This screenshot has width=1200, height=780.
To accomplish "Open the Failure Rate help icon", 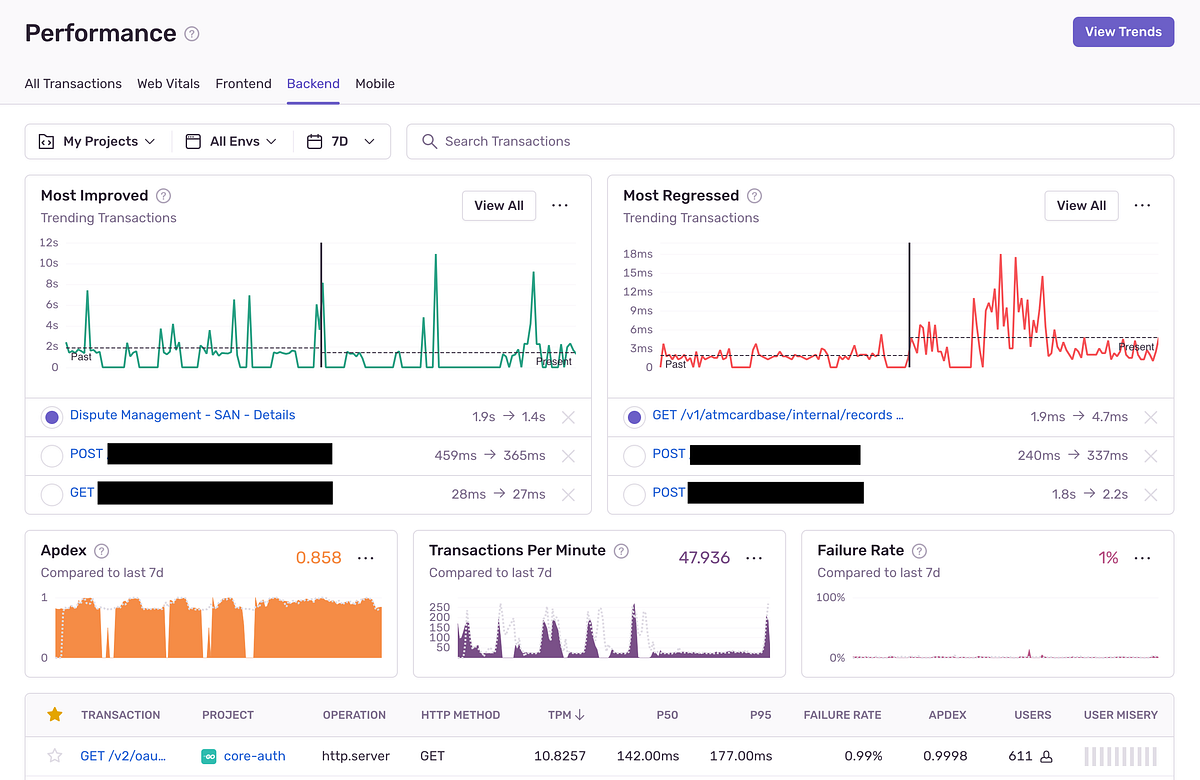I will pyautogui.click(x=919, y=550).
